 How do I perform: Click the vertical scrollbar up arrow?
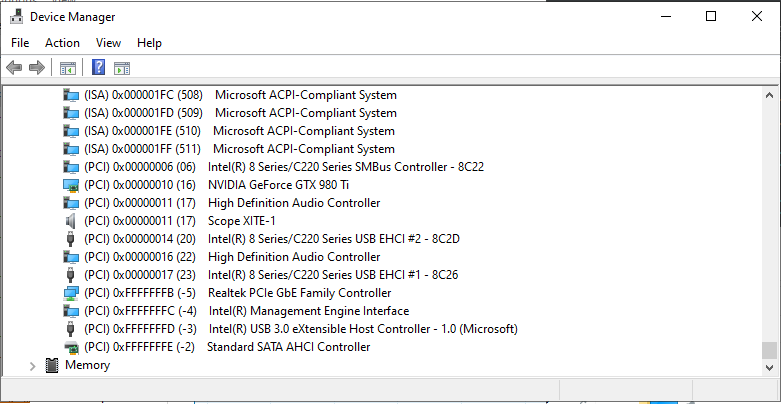(769, 94)
